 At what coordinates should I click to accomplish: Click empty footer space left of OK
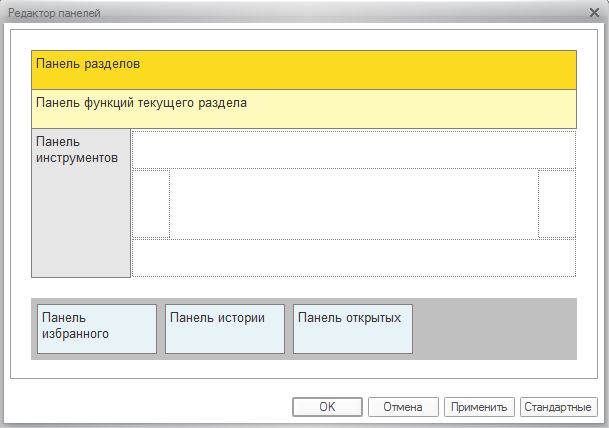(150, 407)
